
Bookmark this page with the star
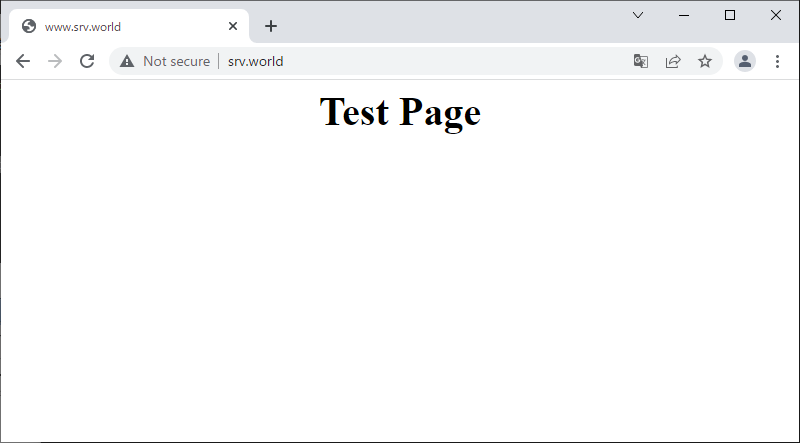click(705, 61)
